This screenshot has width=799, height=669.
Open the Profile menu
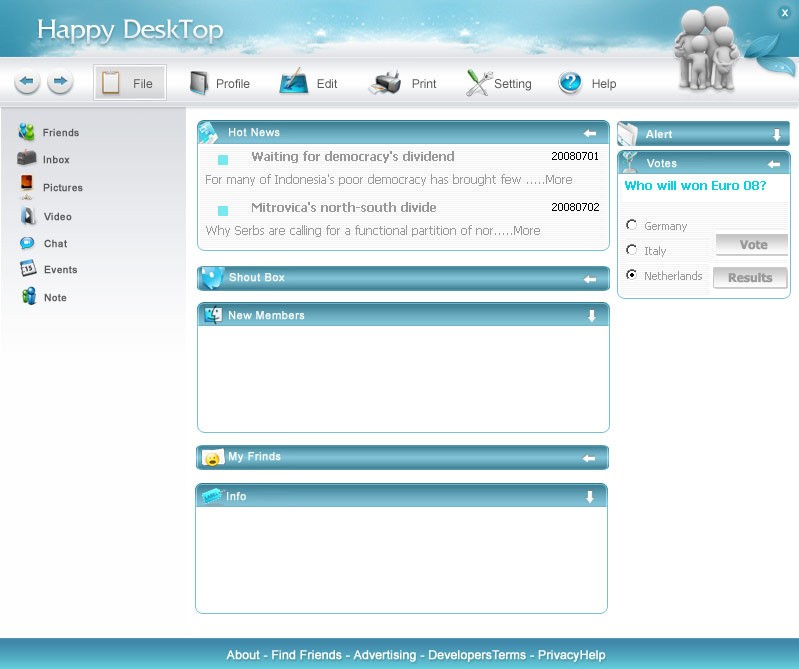pos(220,84)
